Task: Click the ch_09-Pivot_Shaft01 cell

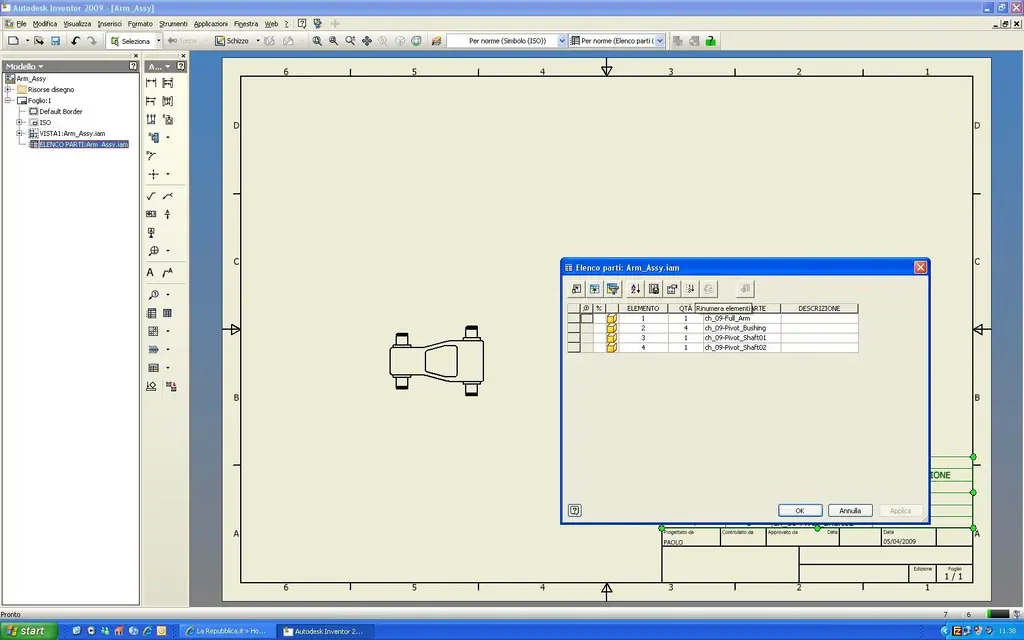Action: (741, 338)
